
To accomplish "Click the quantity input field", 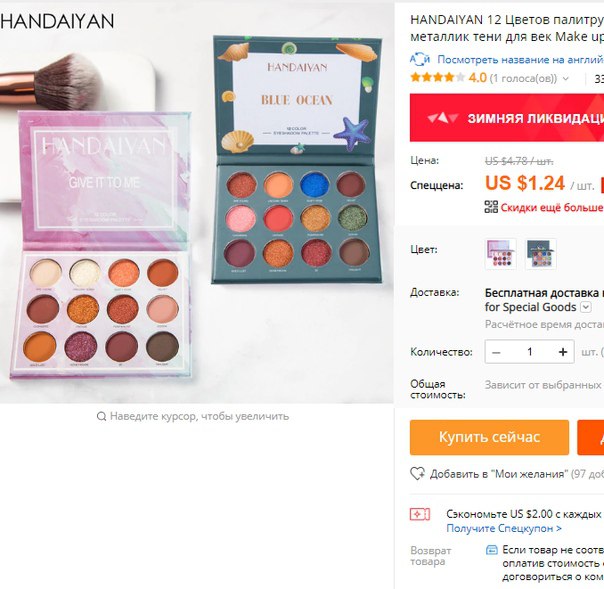I will (x=530, y=352).
